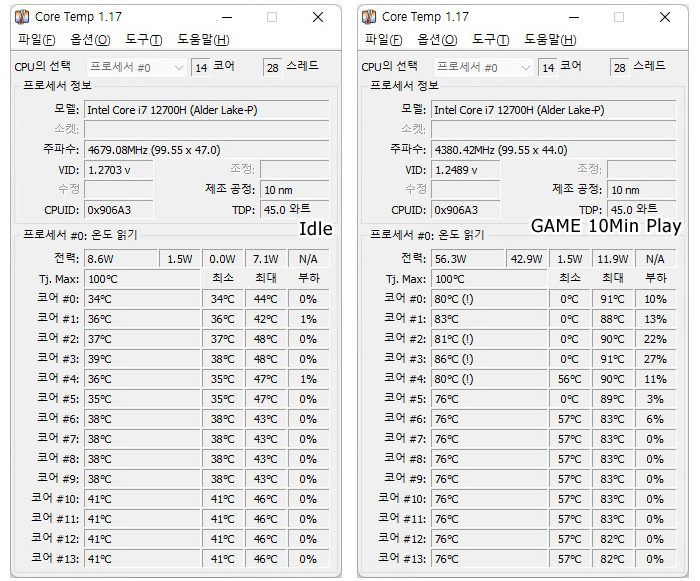Expand the 프로세서 #0 dropdown in left window

137,67
